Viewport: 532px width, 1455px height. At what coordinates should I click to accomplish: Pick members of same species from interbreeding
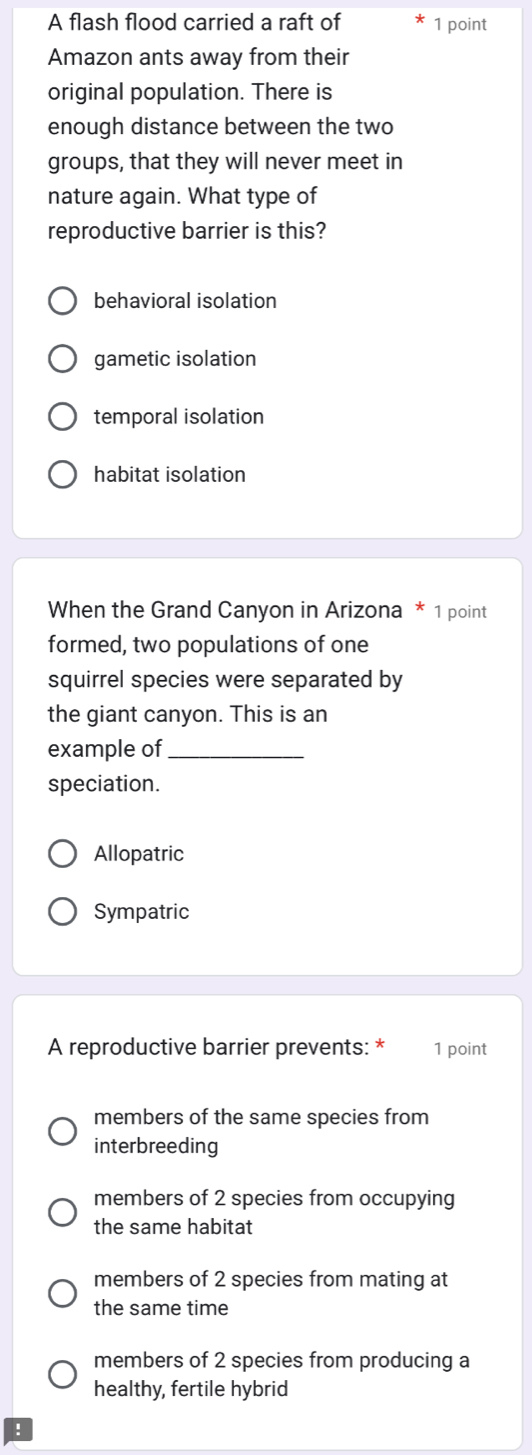(x=62, y=1131)
